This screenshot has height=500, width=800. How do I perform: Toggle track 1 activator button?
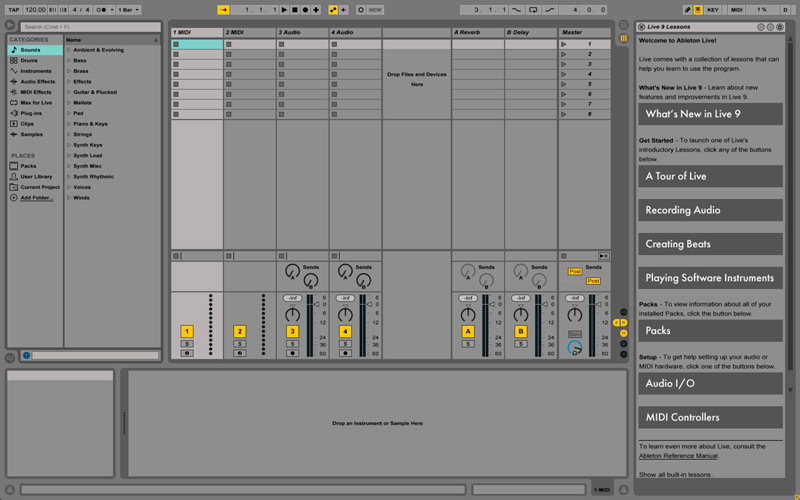click(x=187, y=332)
